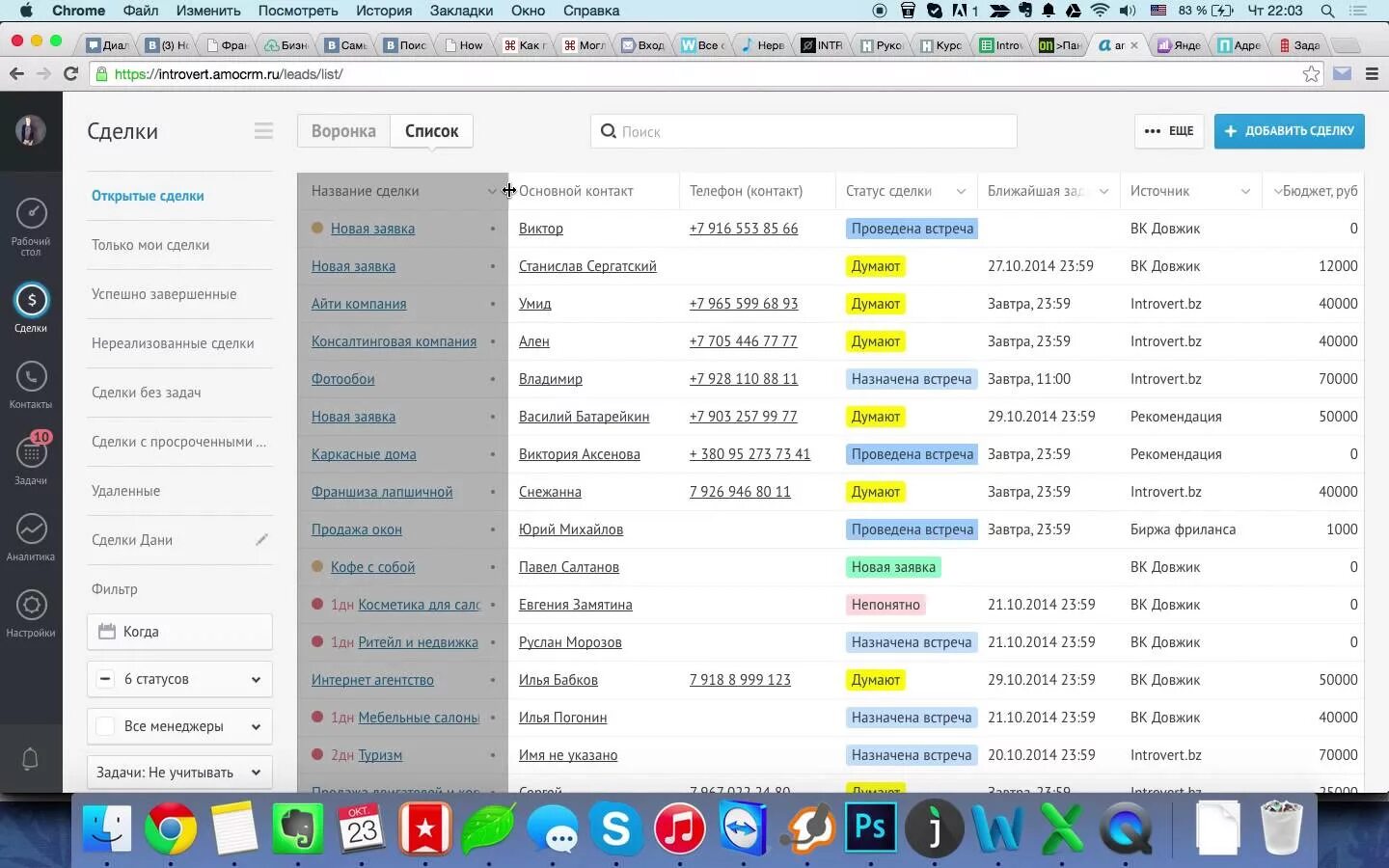Click the hamburger menu beside Сделки heading
1389x868 pixels.
click(x=262, y=130)
